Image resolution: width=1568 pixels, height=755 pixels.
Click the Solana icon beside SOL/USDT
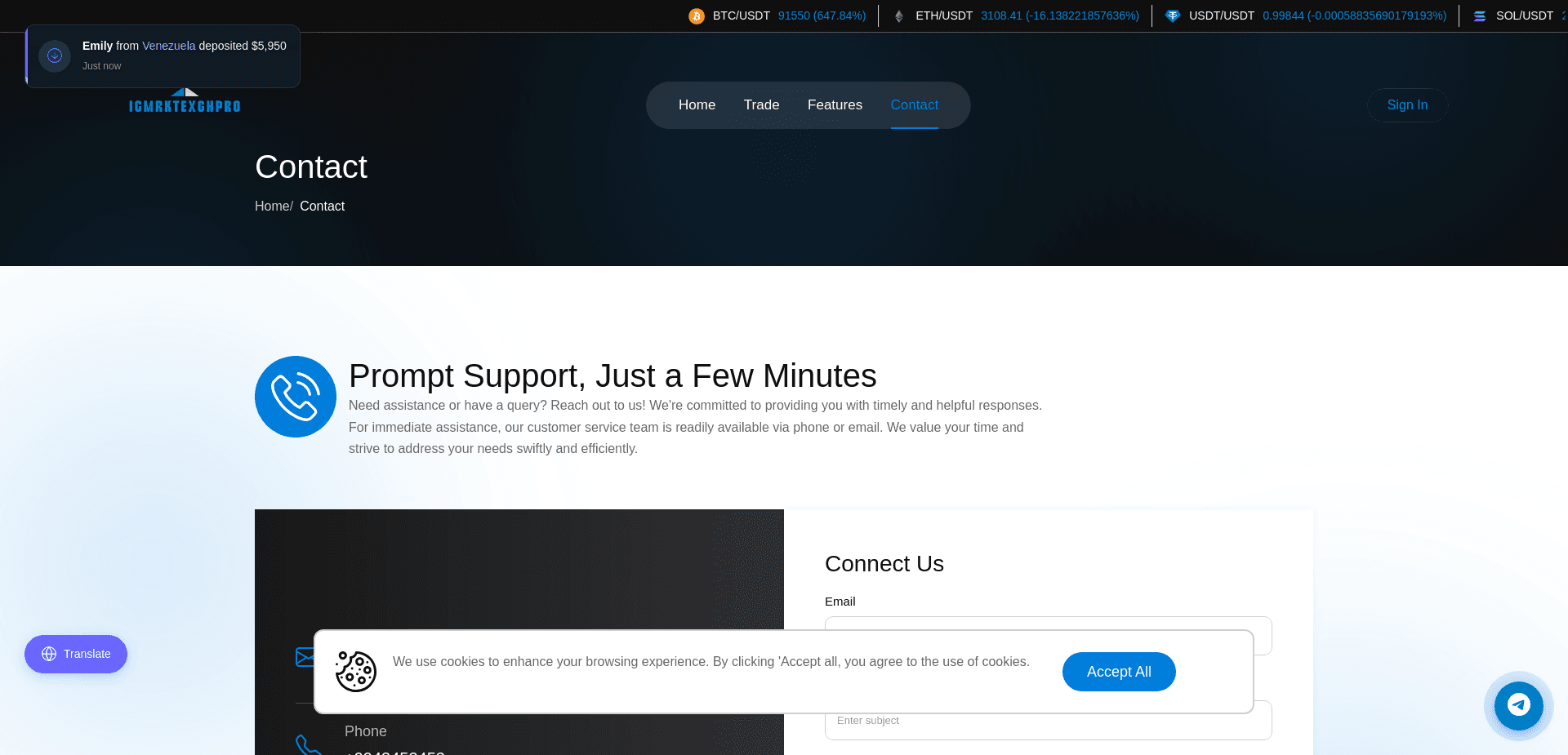coord(1479,16)
